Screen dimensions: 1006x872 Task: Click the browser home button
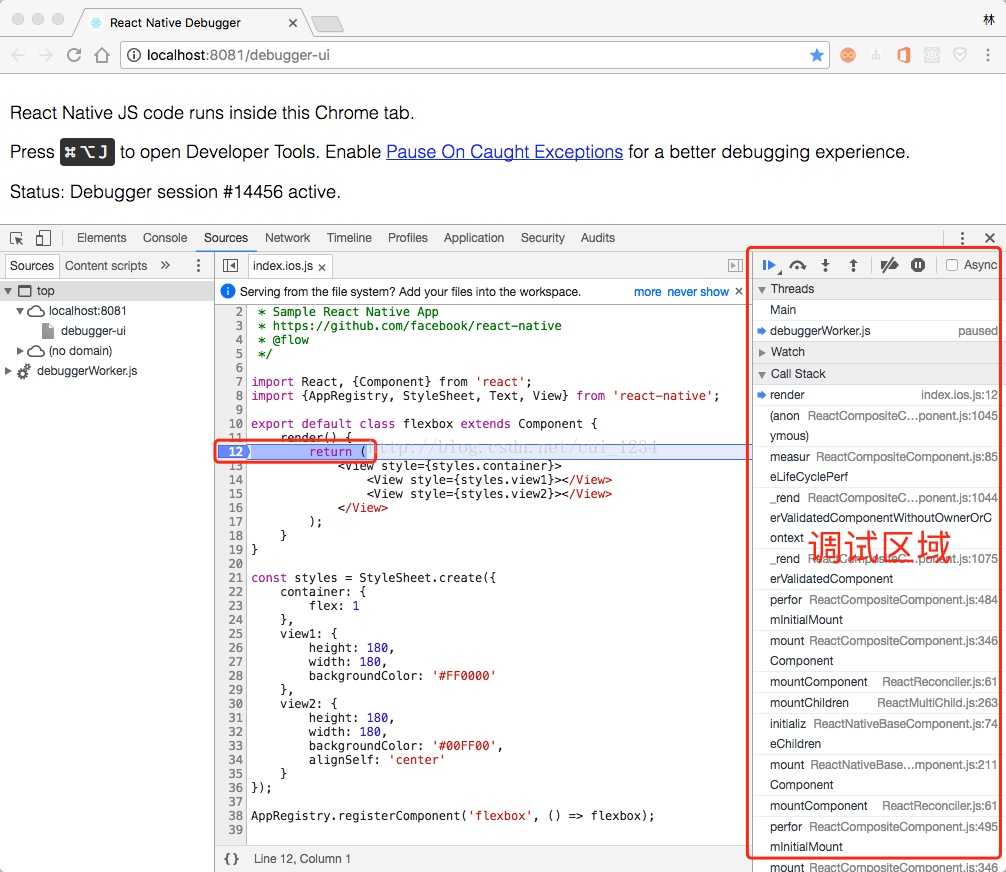pos(101,55)
